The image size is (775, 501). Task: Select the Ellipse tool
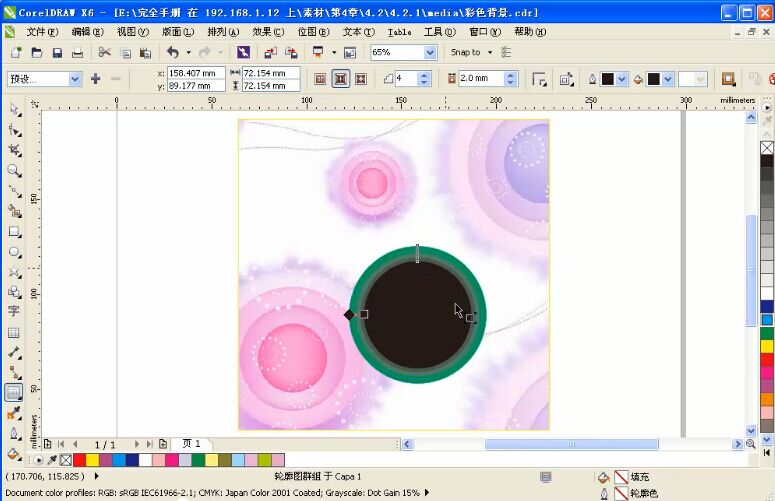pos(15,252)
